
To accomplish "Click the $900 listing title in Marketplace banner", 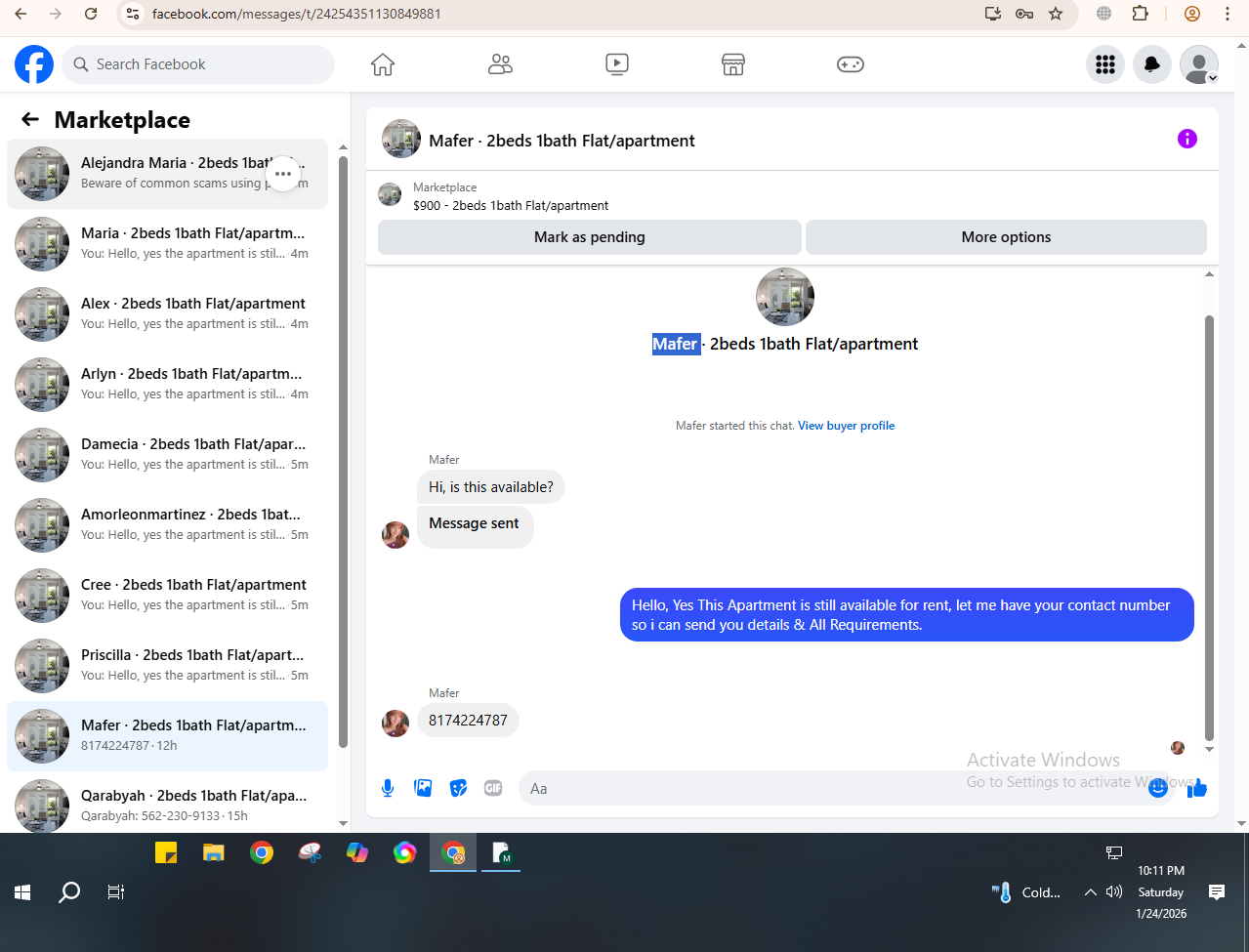I will pos(511,206).
